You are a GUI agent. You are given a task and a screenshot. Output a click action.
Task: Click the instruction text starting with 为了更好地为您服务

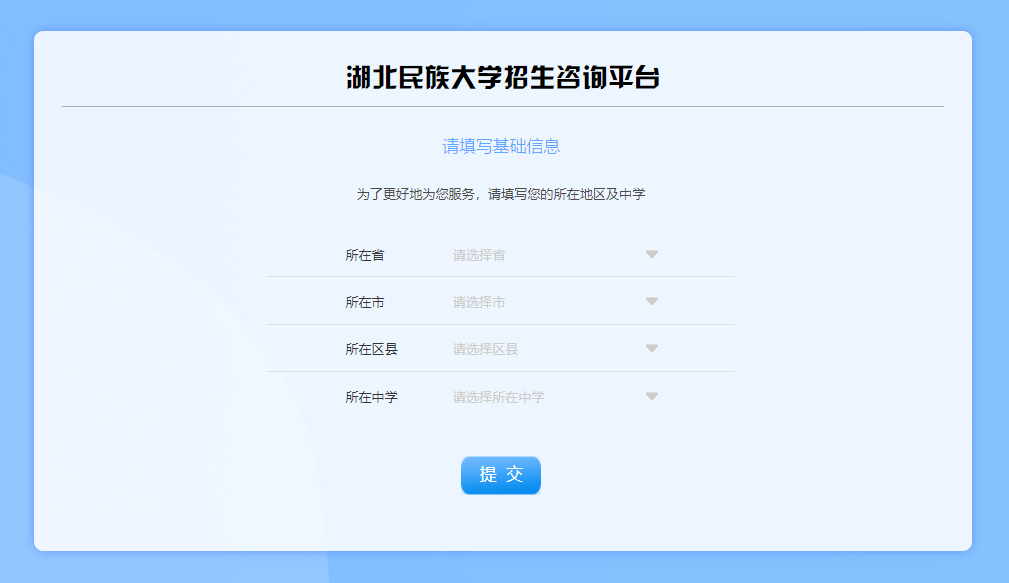pos(501,194)
